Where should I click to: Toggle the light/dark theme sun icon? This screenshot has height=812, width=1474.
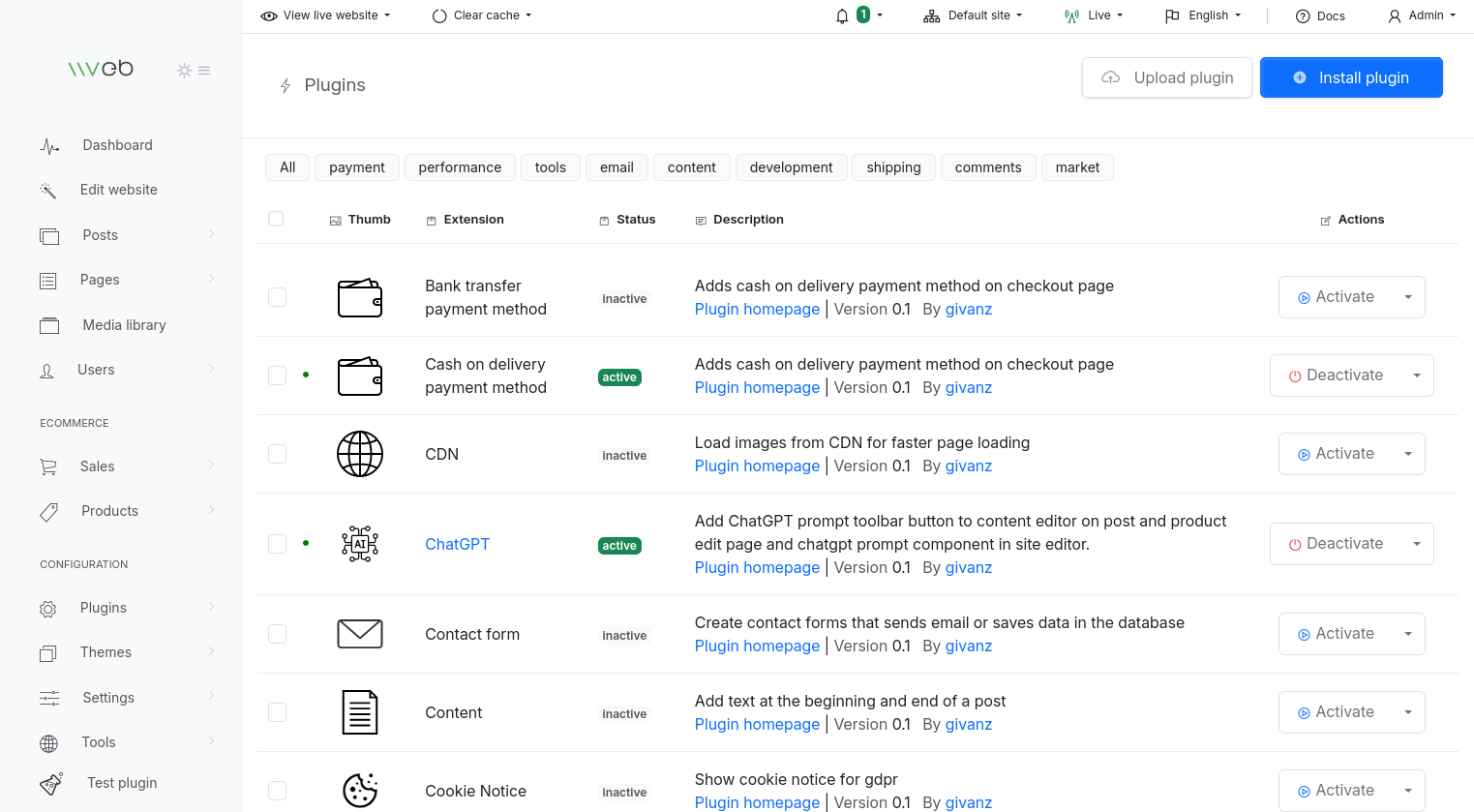coord(184,71)
